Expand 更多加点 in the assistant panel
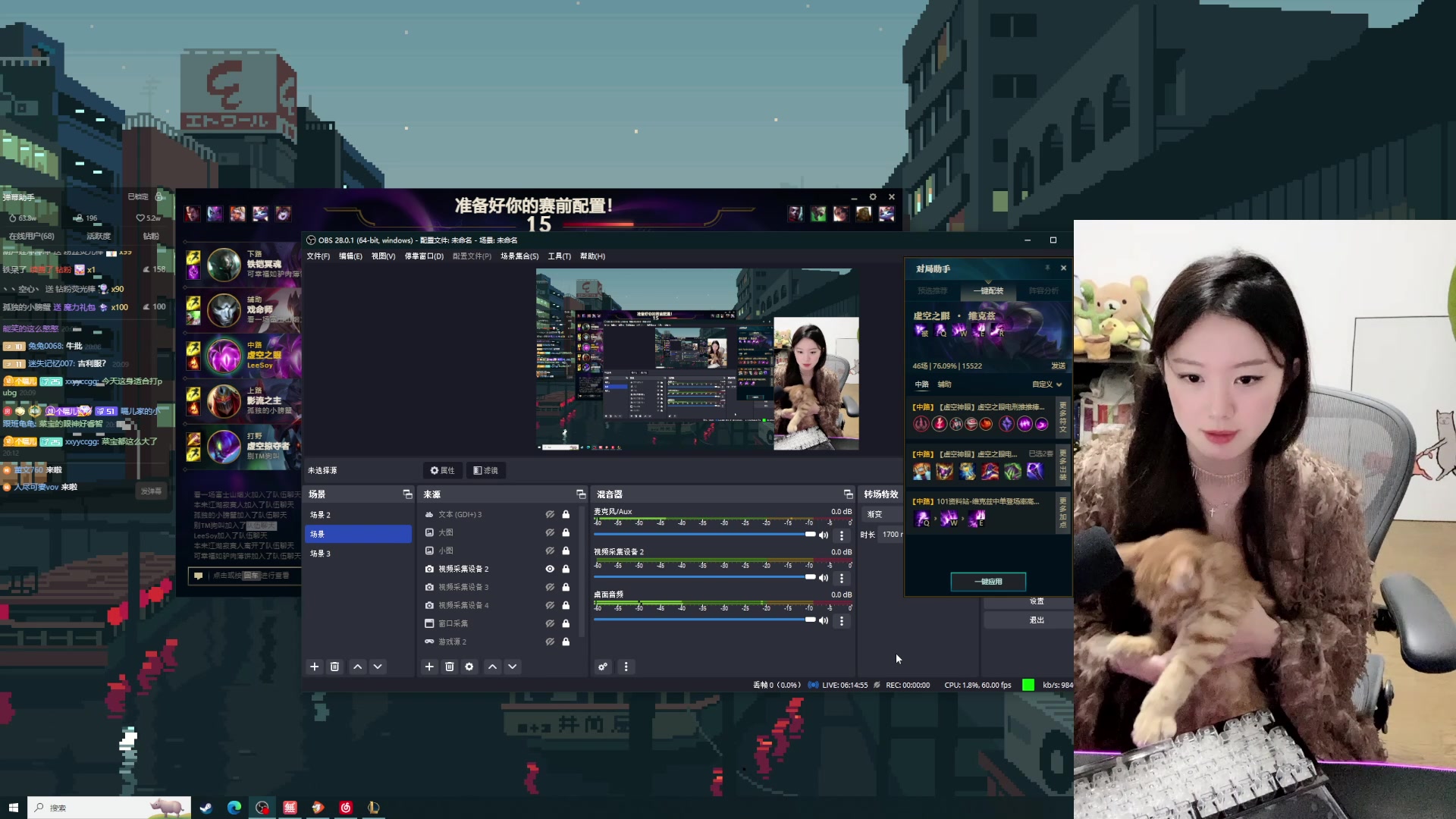 click(x=1062, y=513)
